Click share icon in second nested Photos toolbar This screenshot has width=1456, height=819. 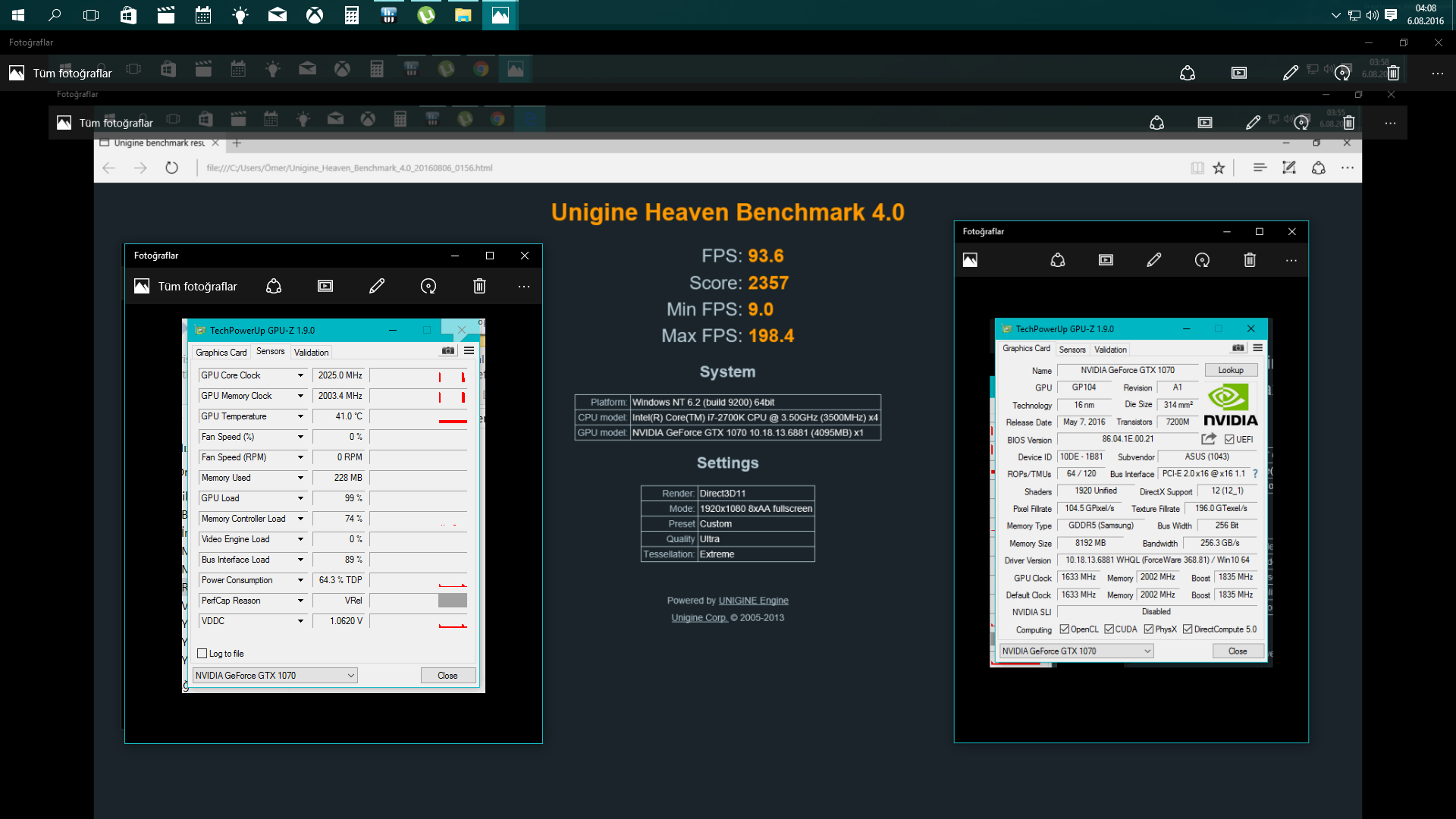(1156, 123)
